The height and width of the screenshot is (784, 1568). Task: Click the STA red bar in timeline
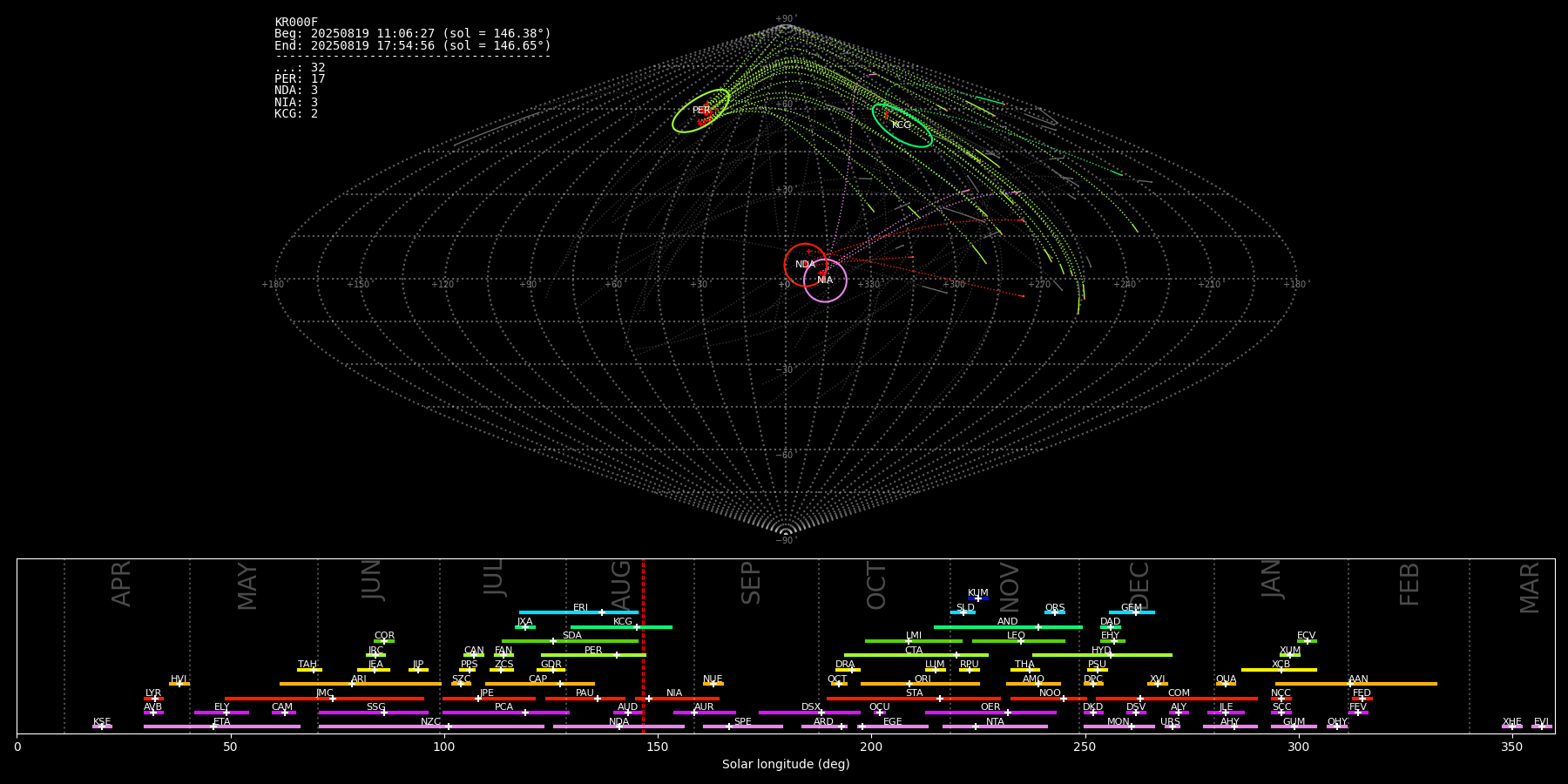[914, 699]
